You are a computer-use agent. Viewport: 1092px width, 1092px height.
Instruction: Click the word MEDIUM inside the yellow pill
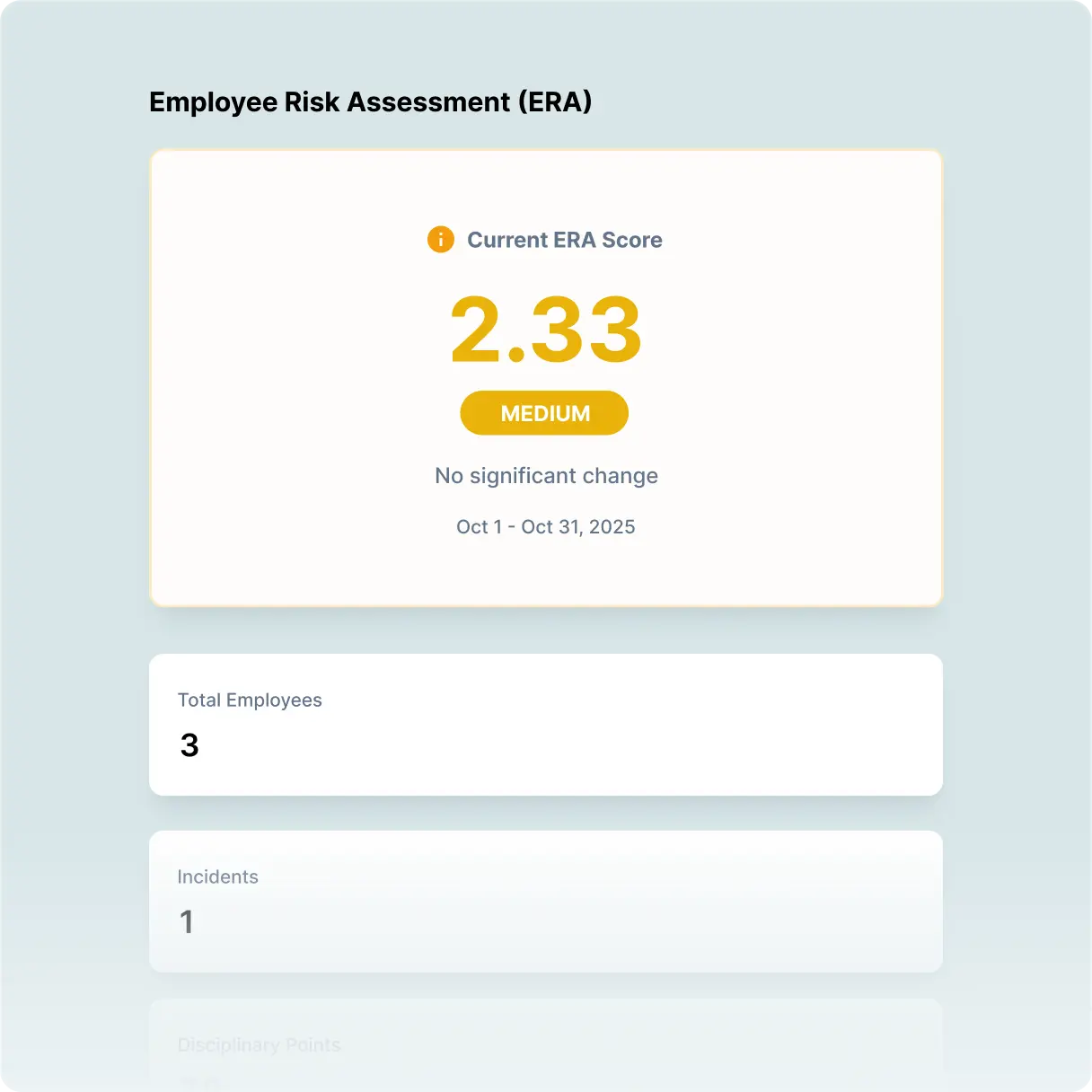[545, 414]
